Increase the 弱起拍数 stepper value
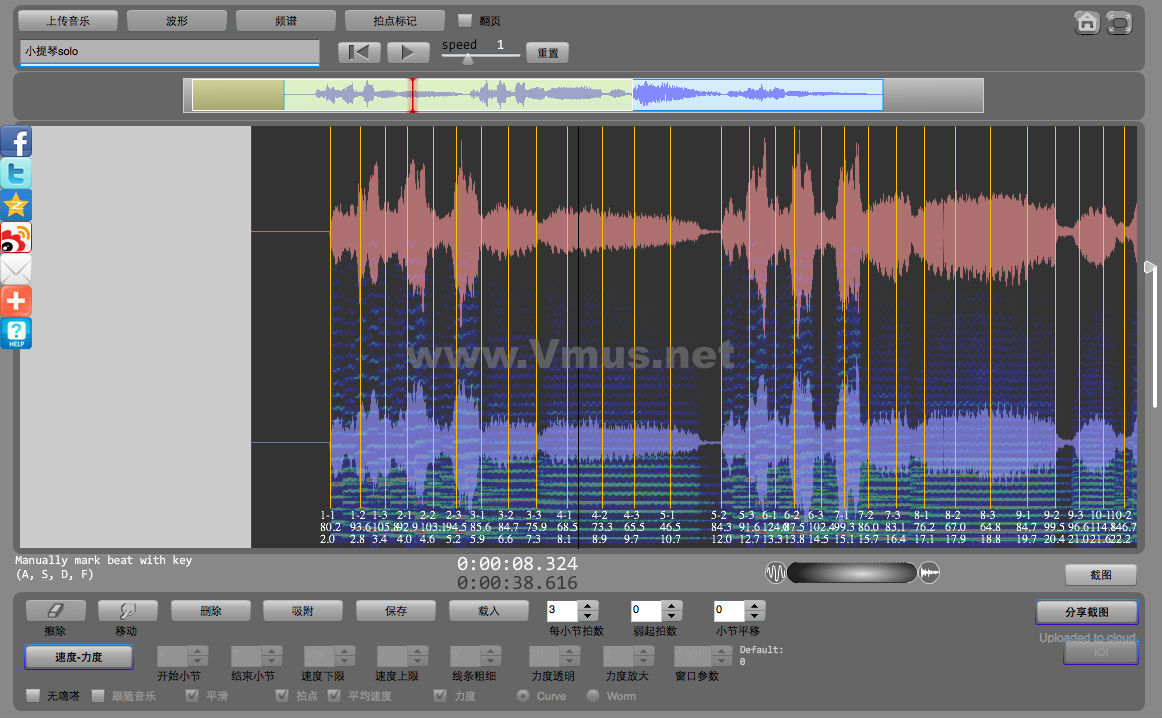Viewport: 1162px width, 718px height. coord(672,605)
